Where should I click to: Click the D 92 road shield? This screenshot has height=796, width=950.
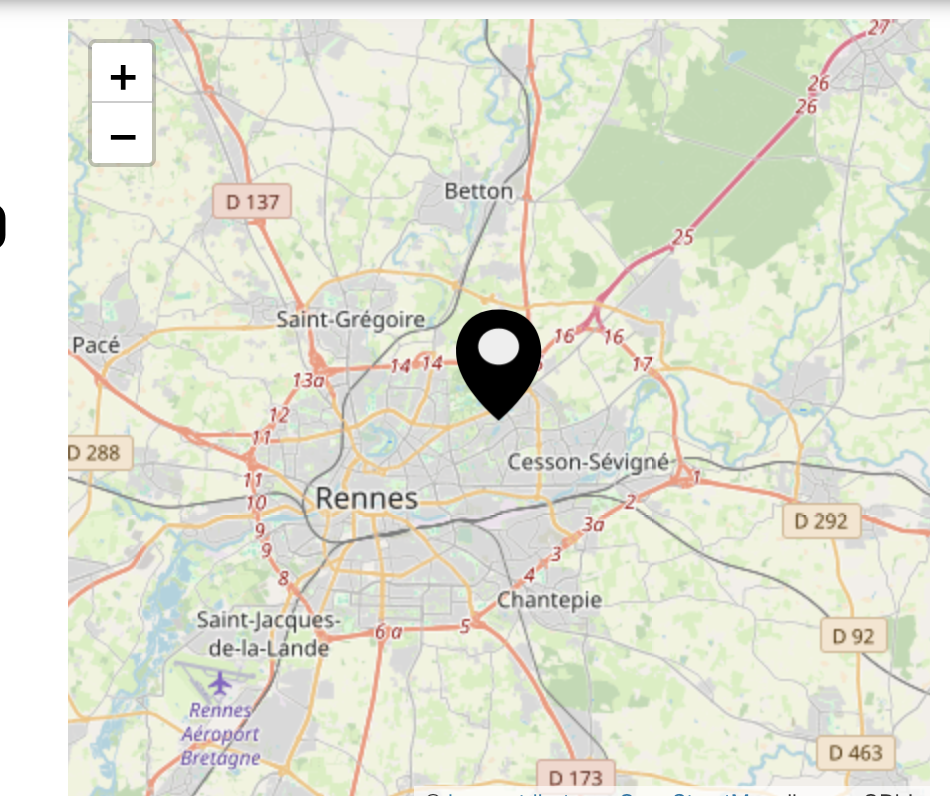pos(853,636)
